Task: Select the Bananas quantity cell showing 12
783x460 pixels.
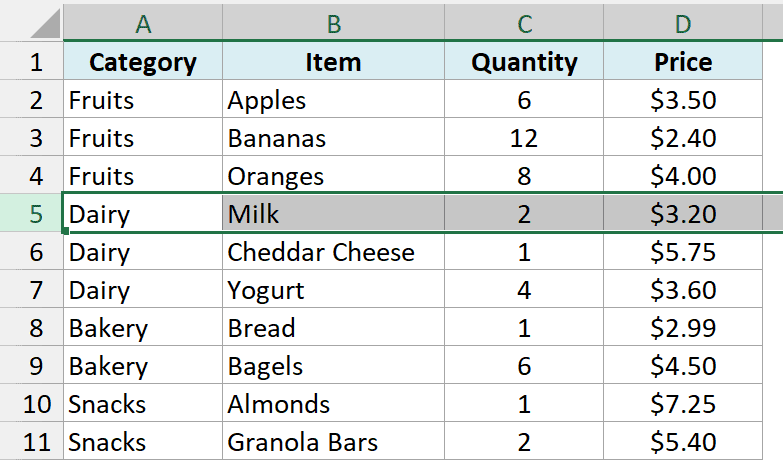Action: pos(524,138)
